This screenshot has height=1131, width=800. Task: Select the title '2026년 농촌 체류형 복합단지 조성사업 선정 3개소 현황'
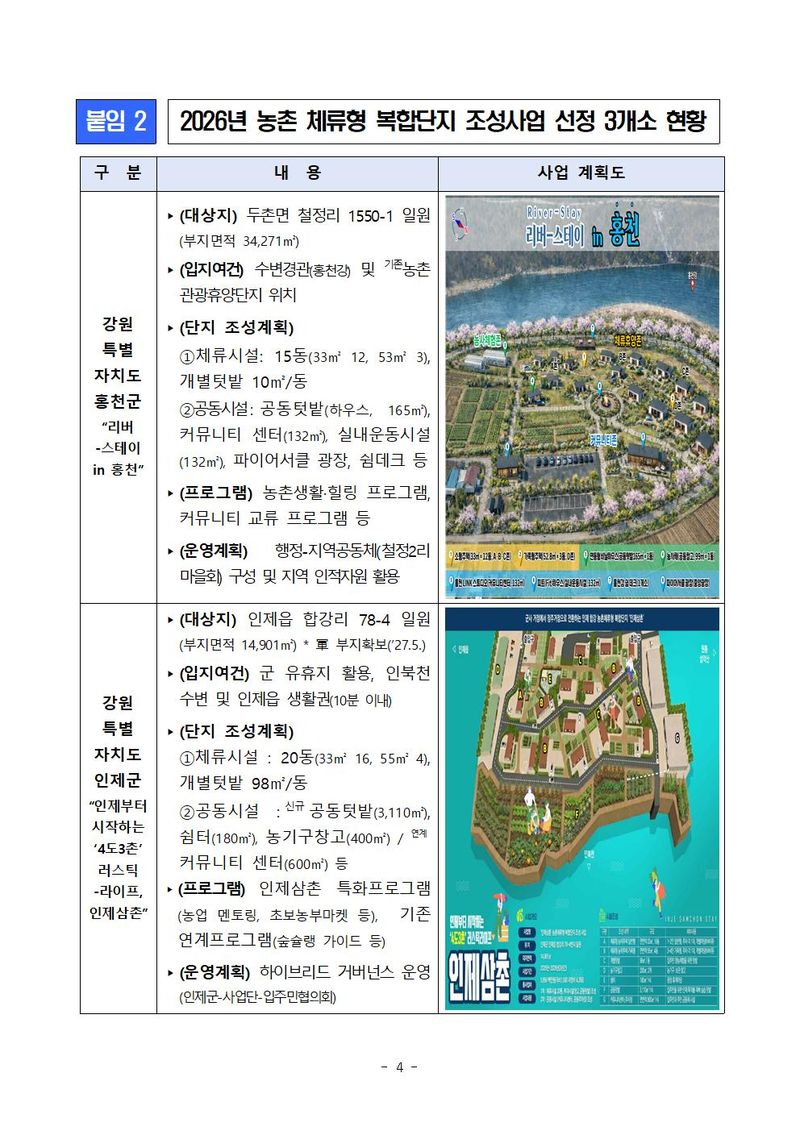(443, 121)
